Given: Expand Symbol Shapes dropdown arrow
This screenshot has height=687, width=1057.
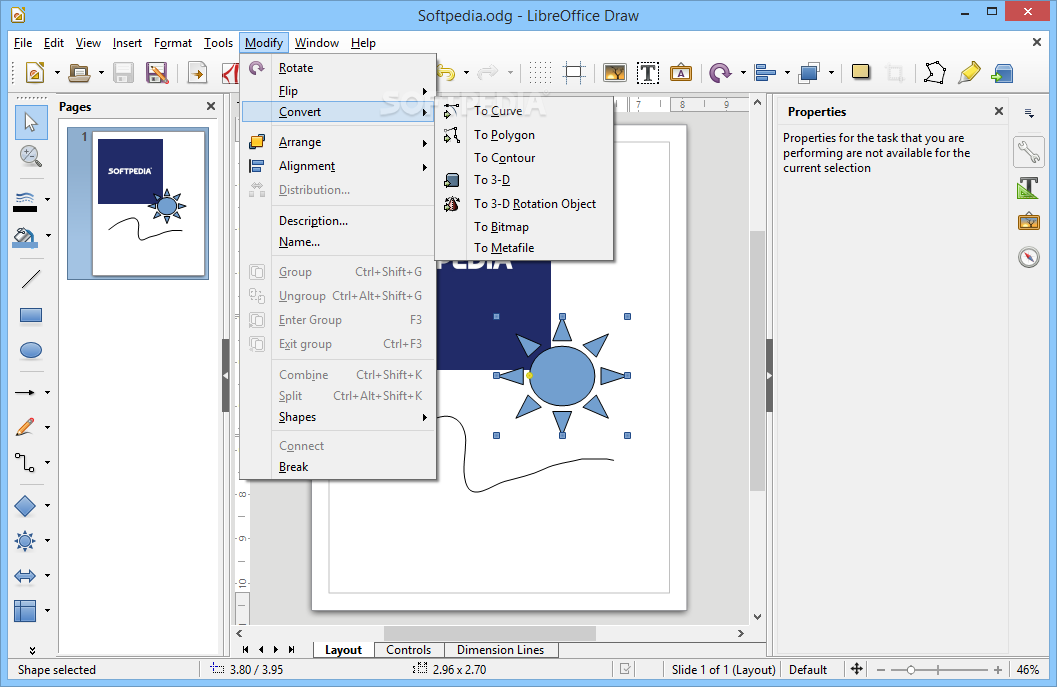Looking at the screenshot, I should pos(47,541).
